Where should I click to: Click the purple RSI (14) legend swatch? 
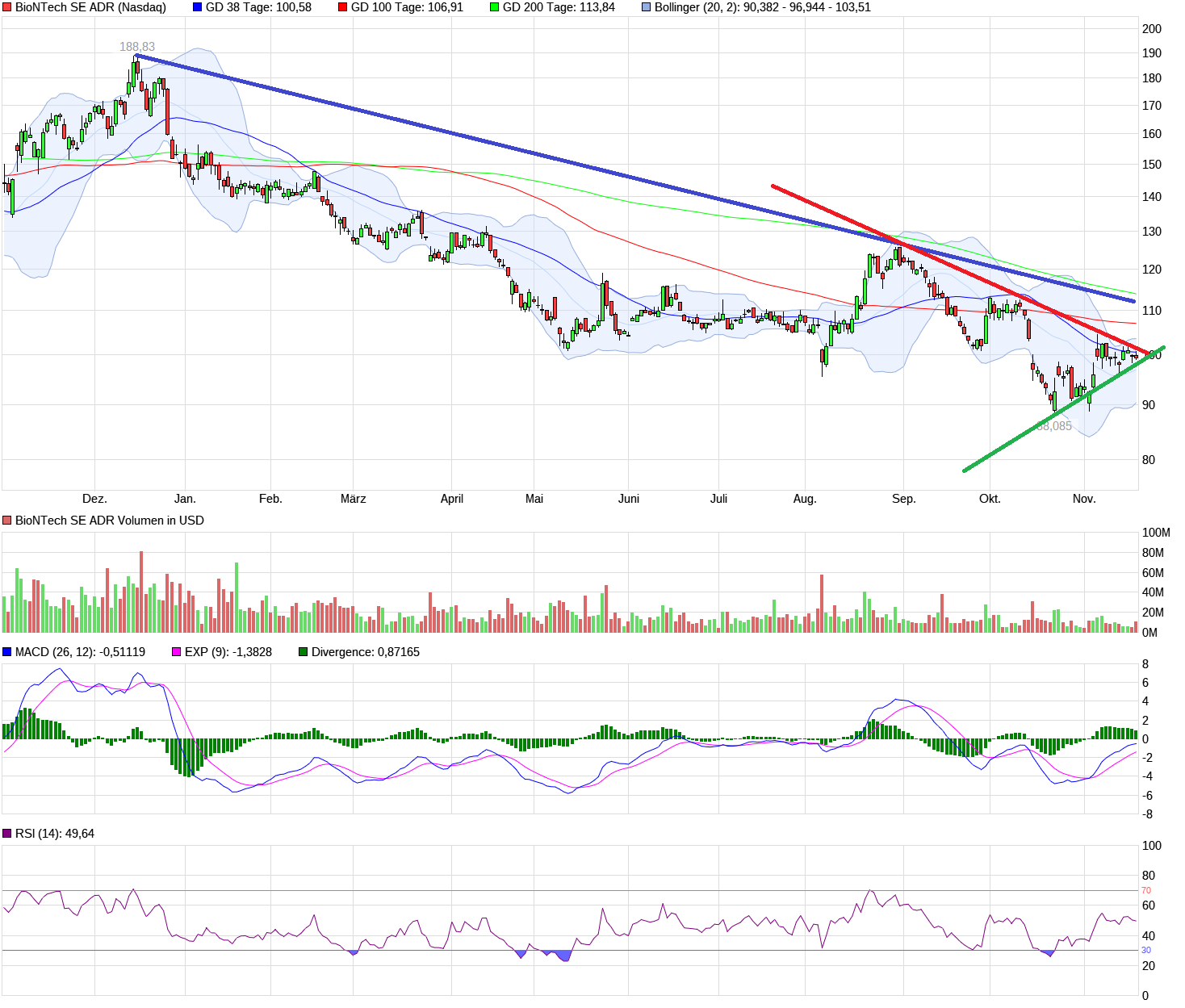coord(7,834)
